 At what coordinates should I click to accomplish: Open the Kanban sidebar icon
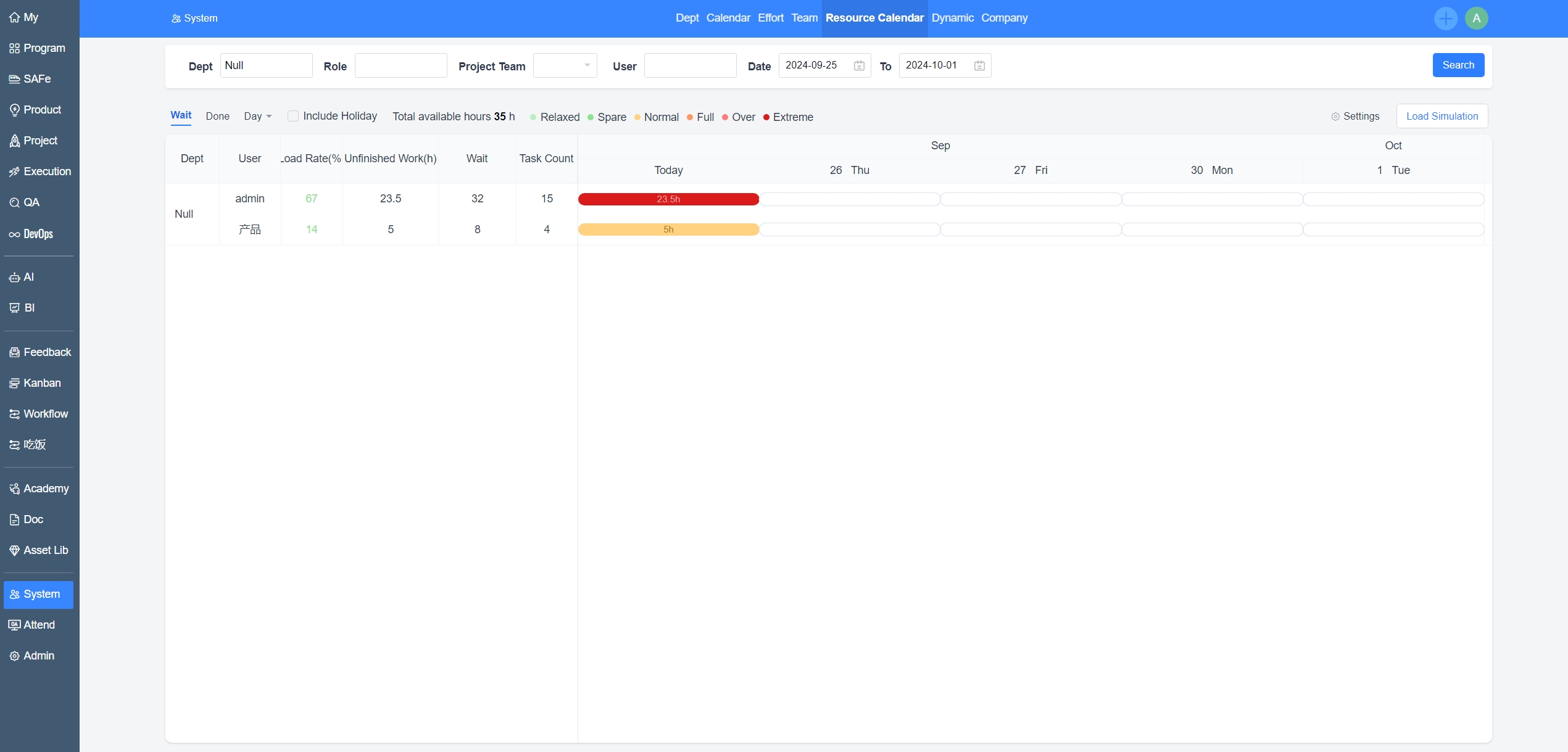click(14, 383)
